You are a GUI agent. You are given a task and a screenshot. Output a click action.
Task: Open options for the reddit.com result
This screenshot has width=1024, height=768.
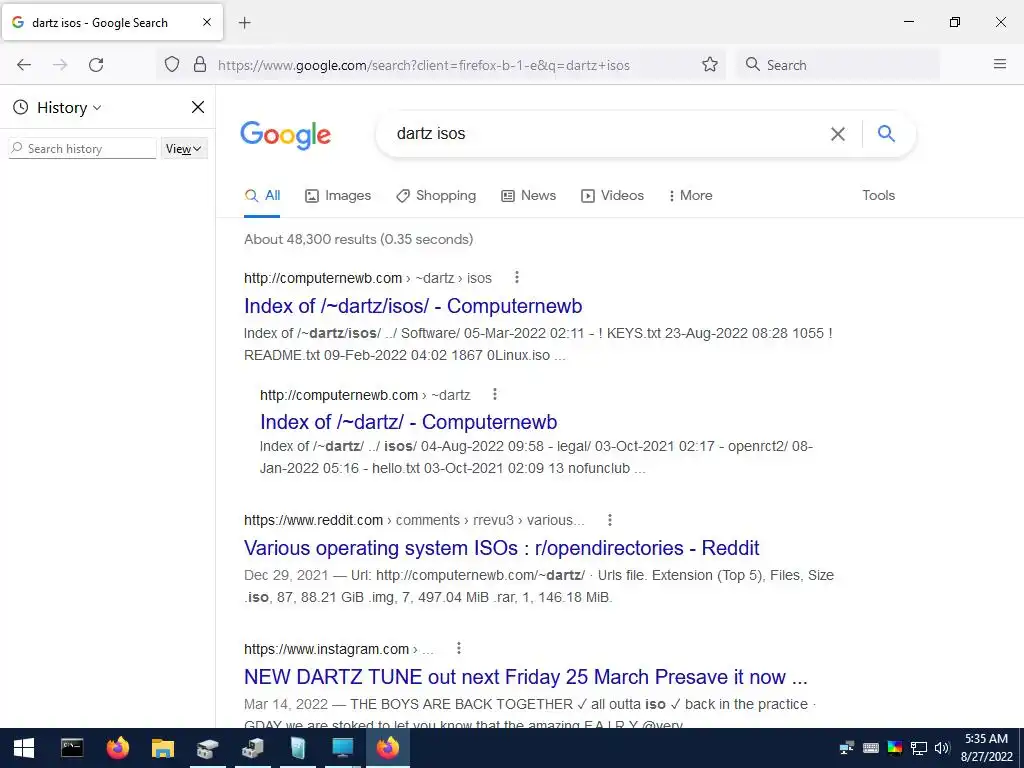pyautogui.click(x=609, y=520)
